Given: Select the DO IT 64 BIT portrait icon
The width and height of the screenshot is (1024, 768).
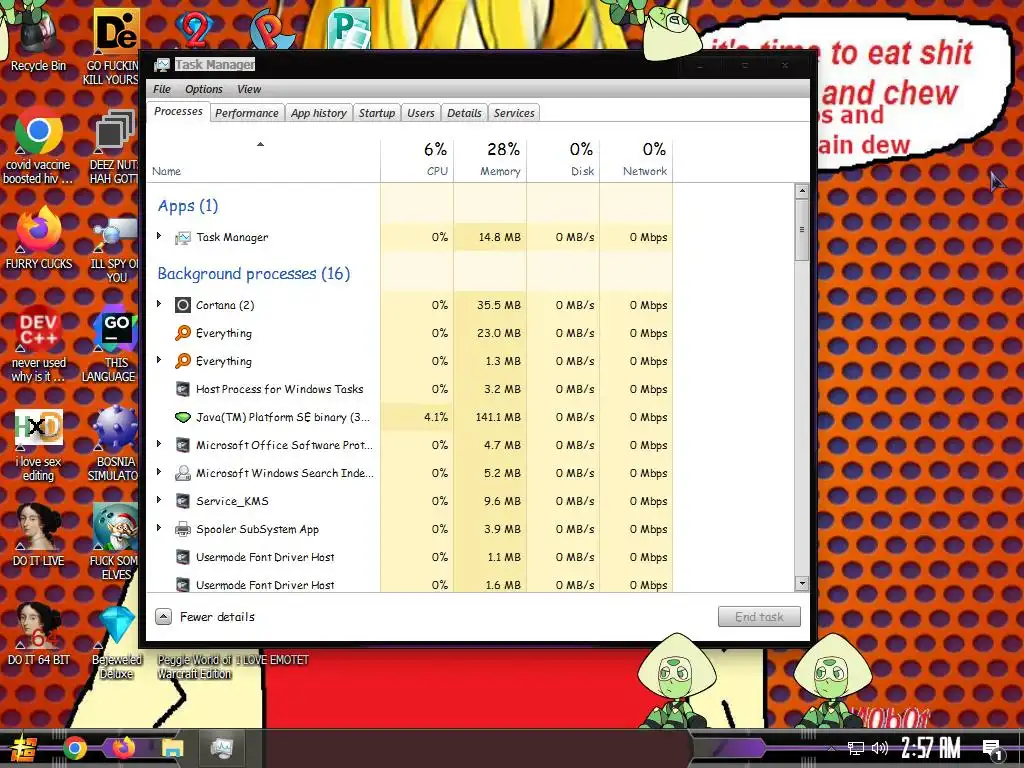Looking at the screenshot, I should pyautogui.click(x=38, y=626).
